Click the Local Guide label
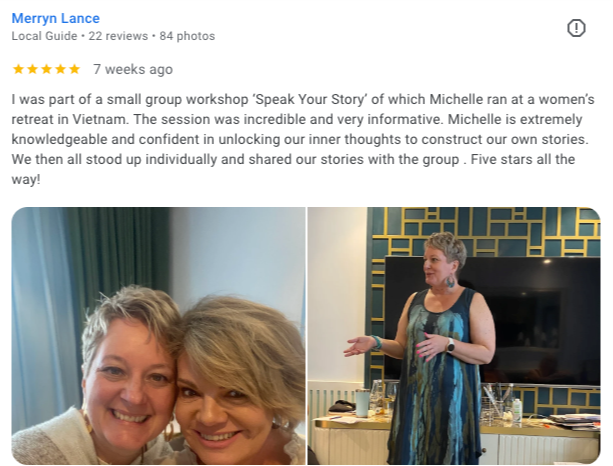 [44, 36]
